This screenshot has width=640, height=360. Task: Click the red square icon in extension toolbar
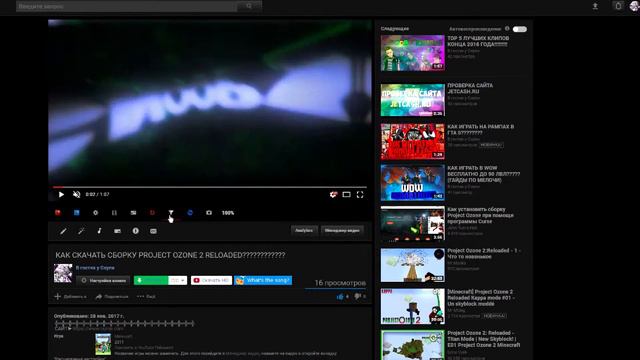(58, 213)
